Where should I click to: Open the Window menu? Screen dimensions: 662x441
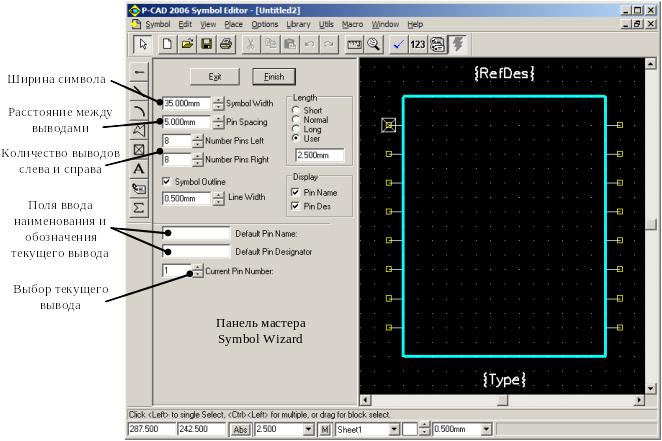tap(385, 24)
